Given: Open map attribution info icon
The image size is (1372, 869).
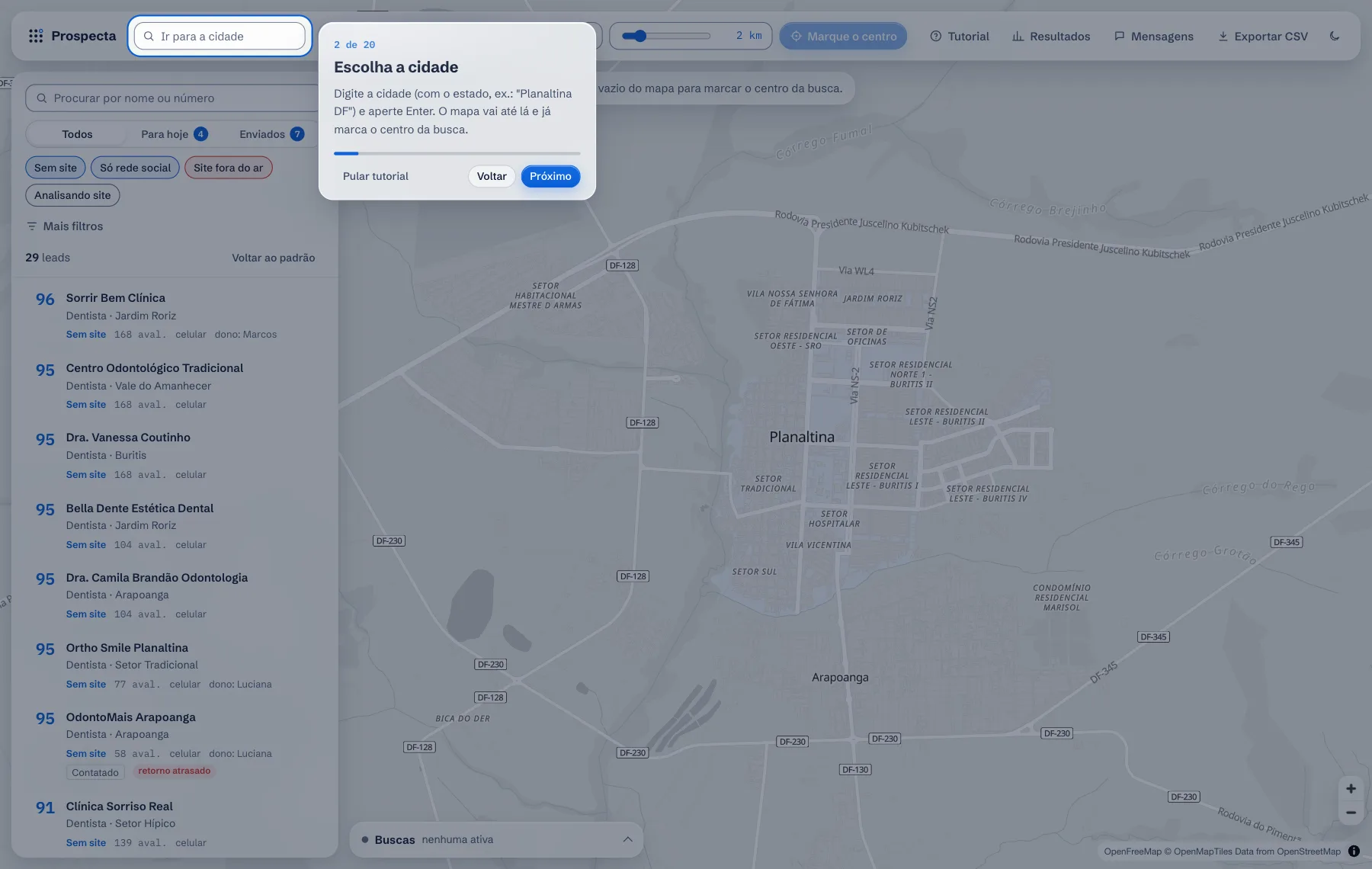Looking at the screenshot, I should pos(1354,851).
